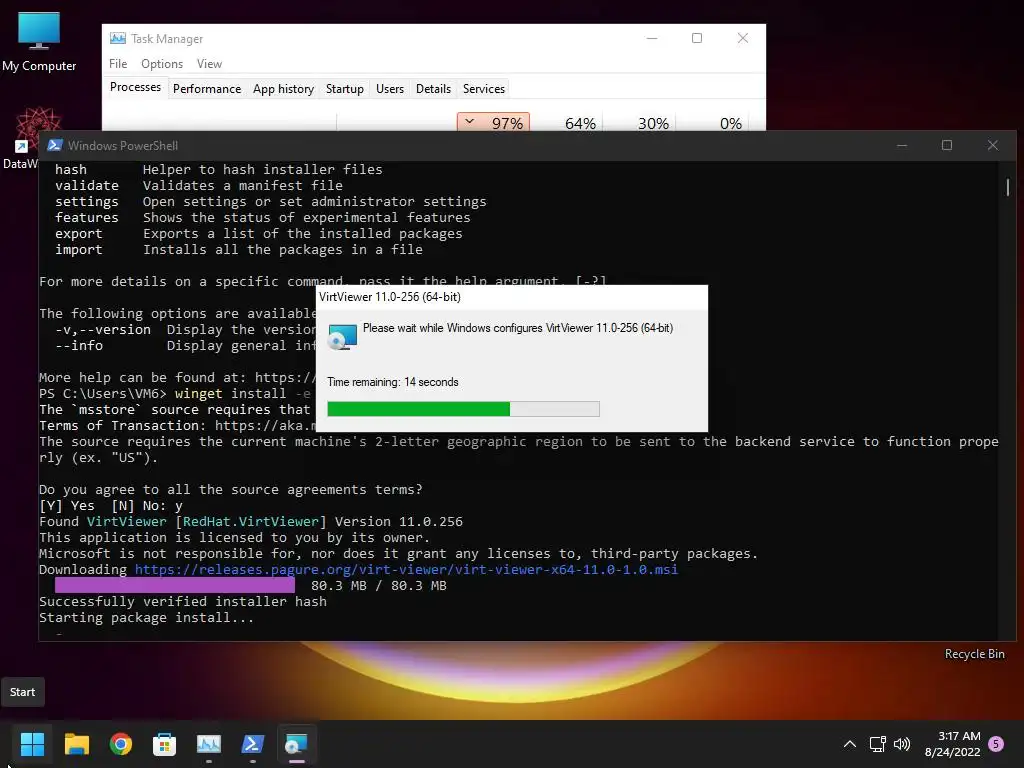Switch to Task Manager taskbar icon
The width and height of the screenshot is (1024, 768).
[209, 744]
